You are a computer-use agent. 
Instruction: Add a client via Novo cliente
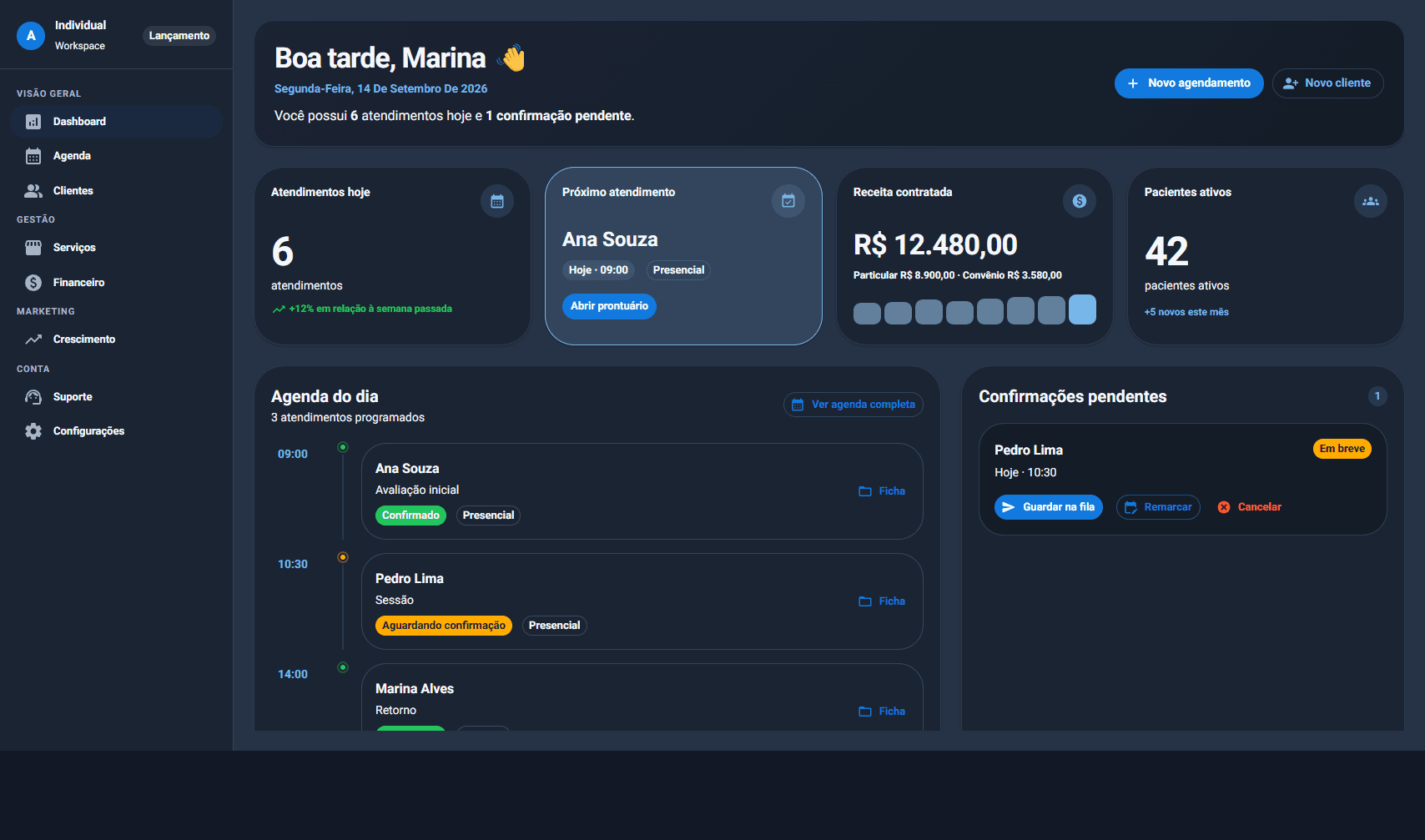pyautogui.click(x=1327, y=83)
